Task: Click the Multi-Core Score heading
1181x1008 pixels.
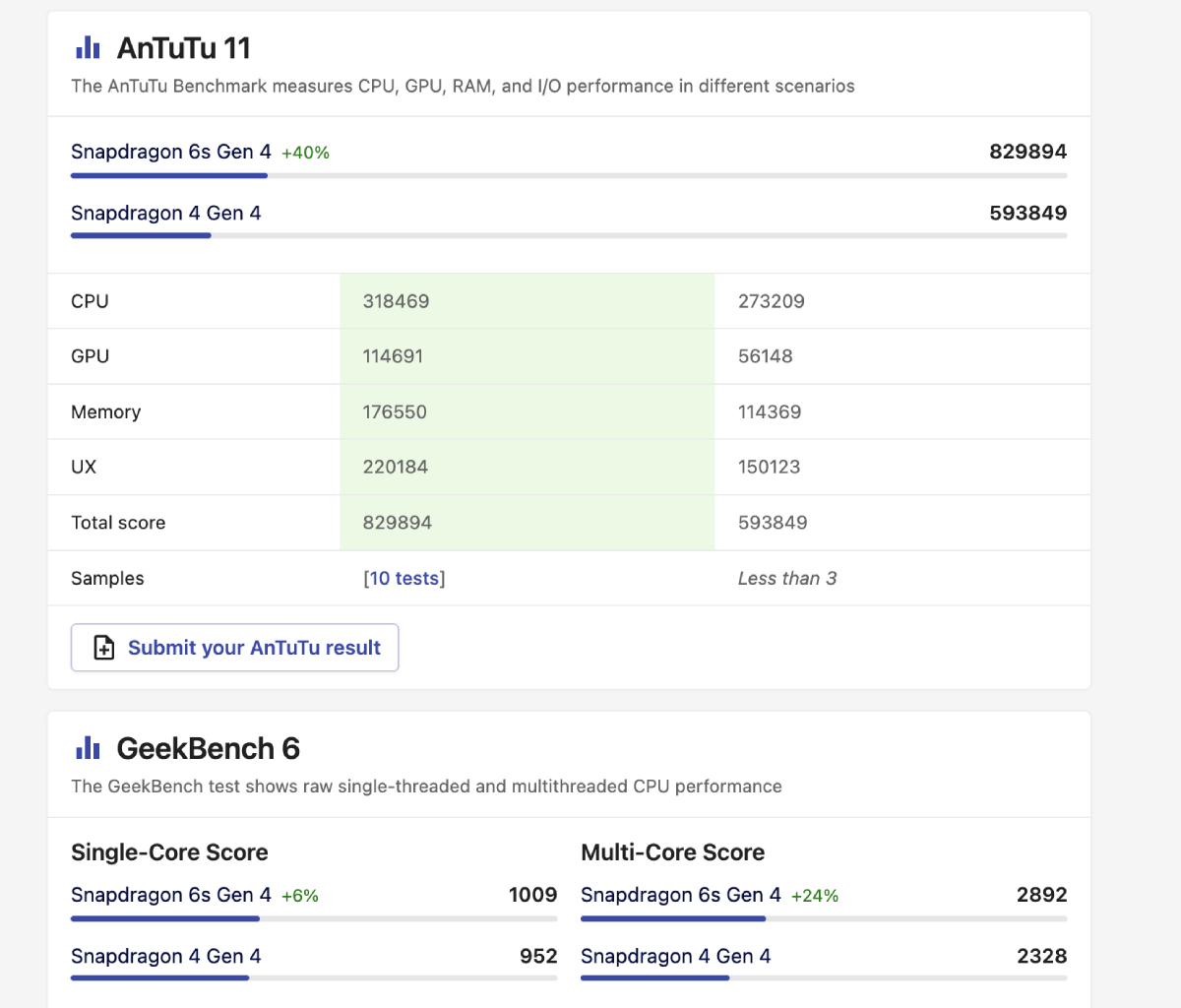Action: (673, 852)
